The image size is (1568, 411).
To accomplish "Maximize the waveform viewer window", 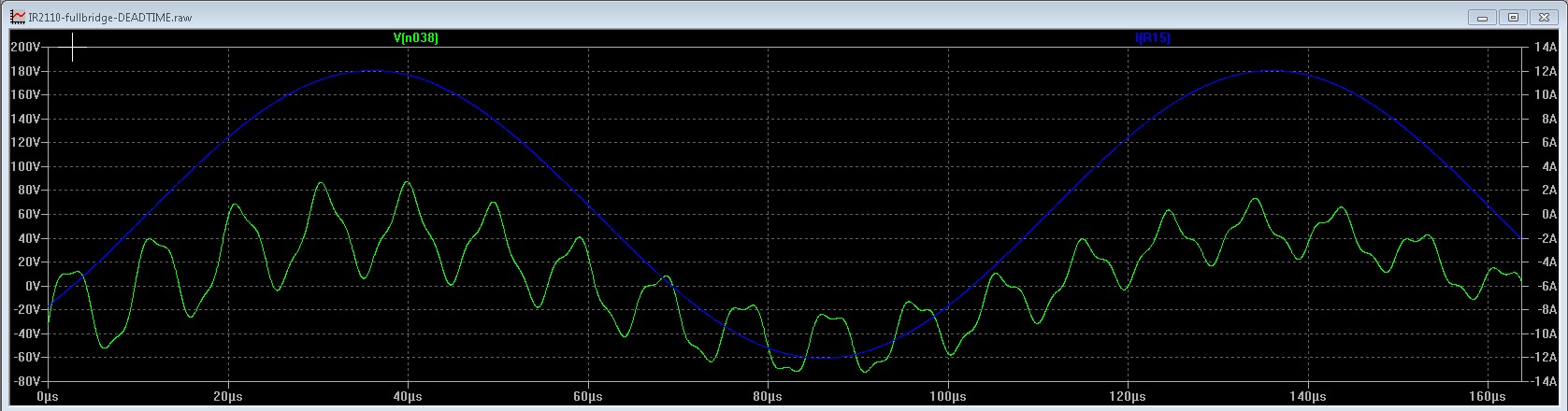I will click(x=1513, y=17).
